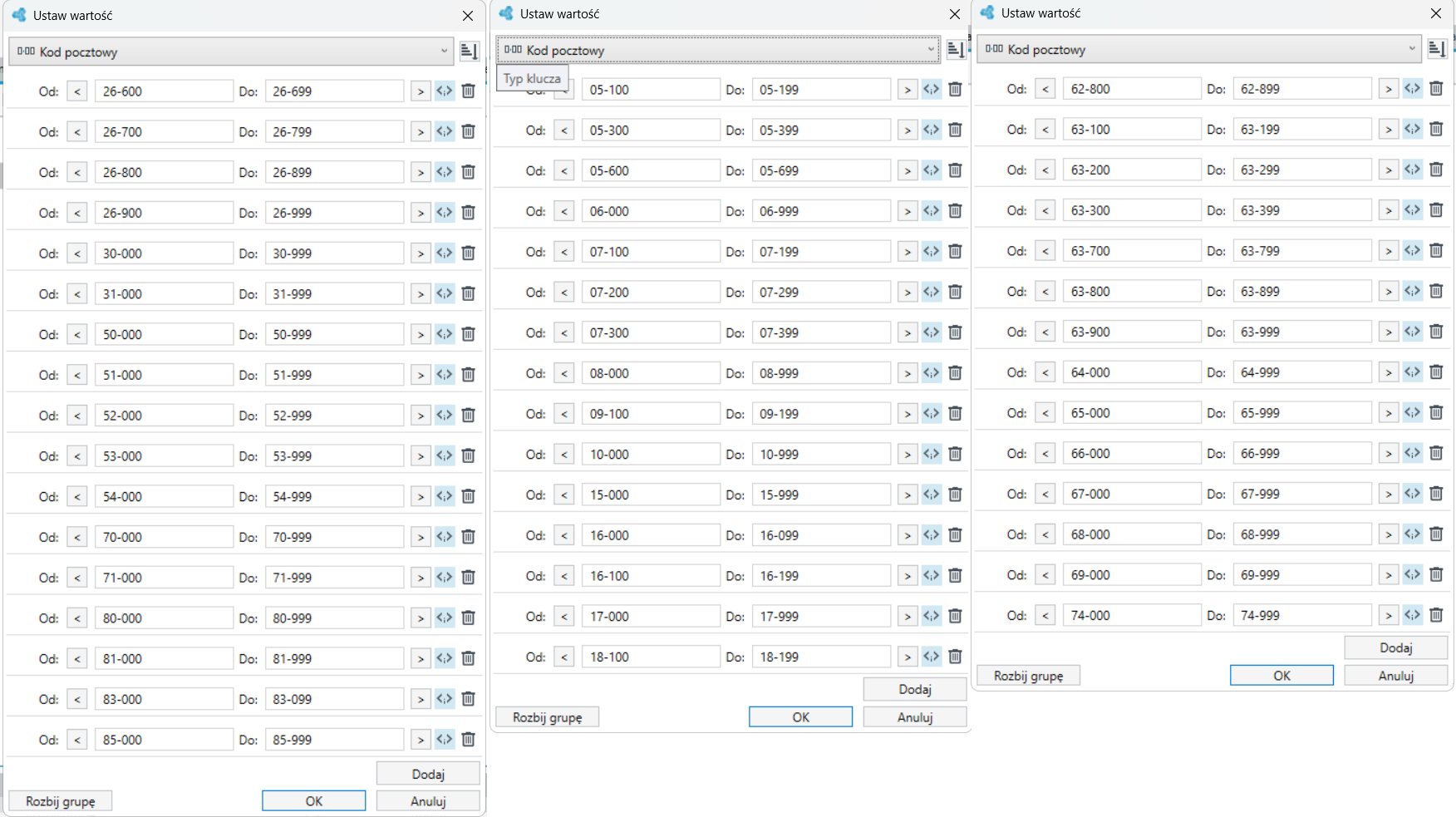The height and width of the screenshot is (817, 1456).
Task: Expand Kod pocztowy dropdown in middle window
Action: pyautogui.click(x=719, y=50)
